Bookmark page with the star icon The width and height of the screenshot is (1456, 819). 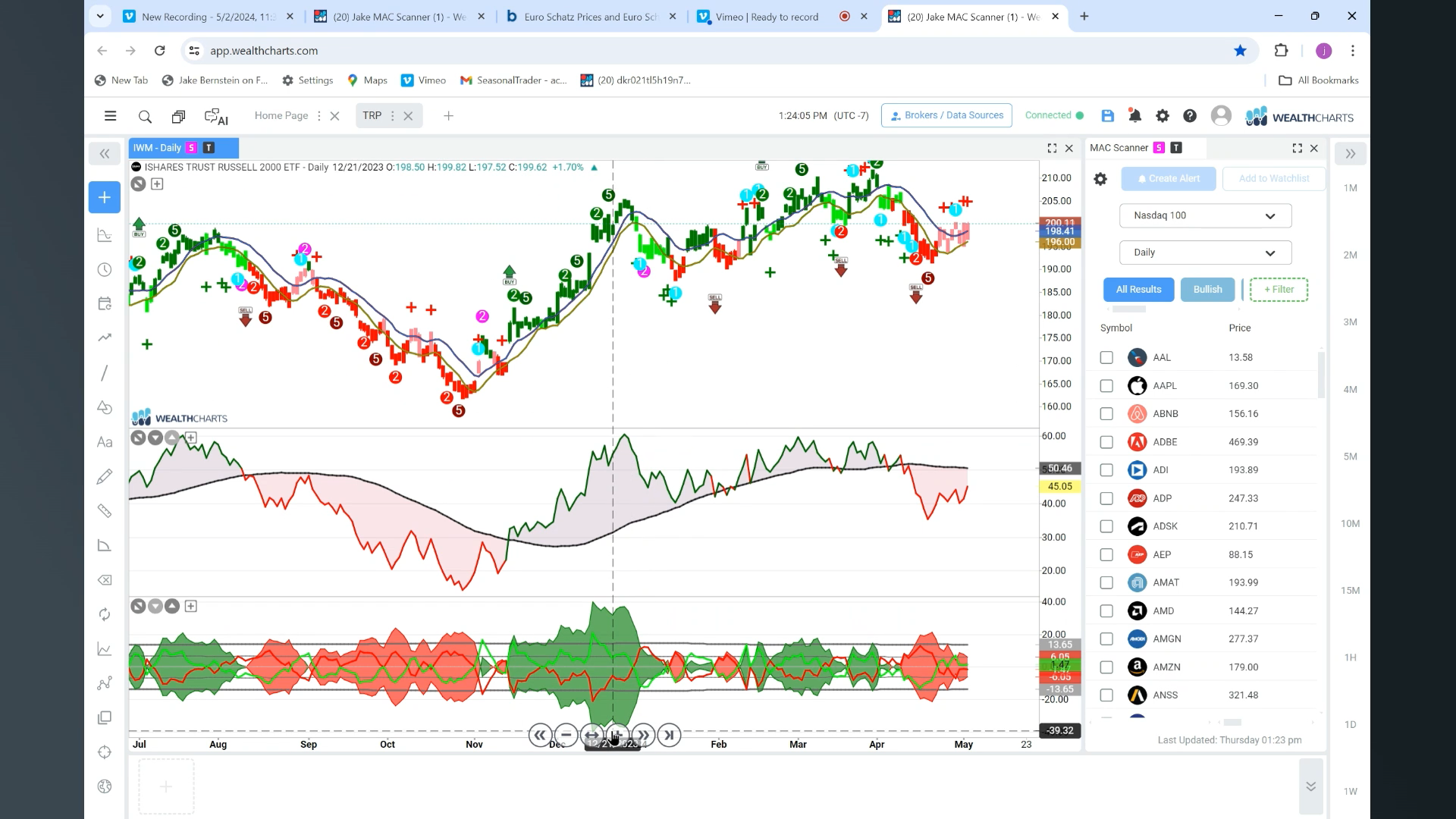click(x=1240, y=51)
